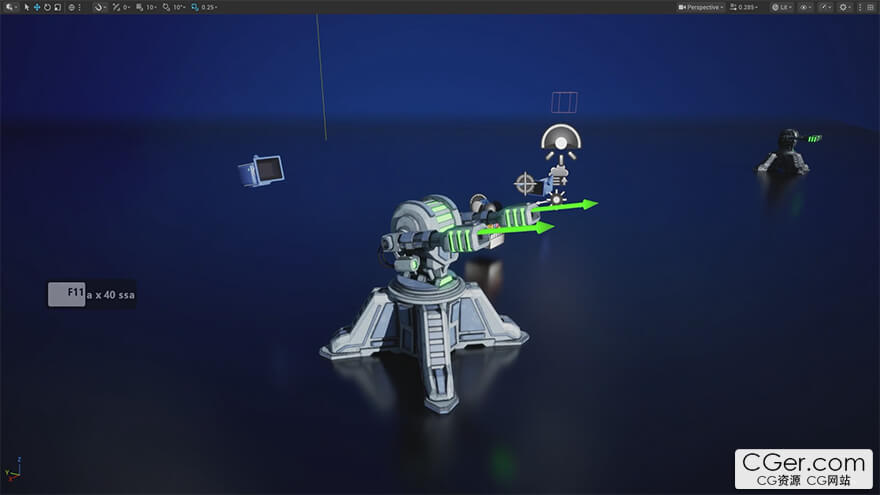This screenshot has width=880, height=495.
Task: Select the sky light dome icon
Action: coord(561,142)
